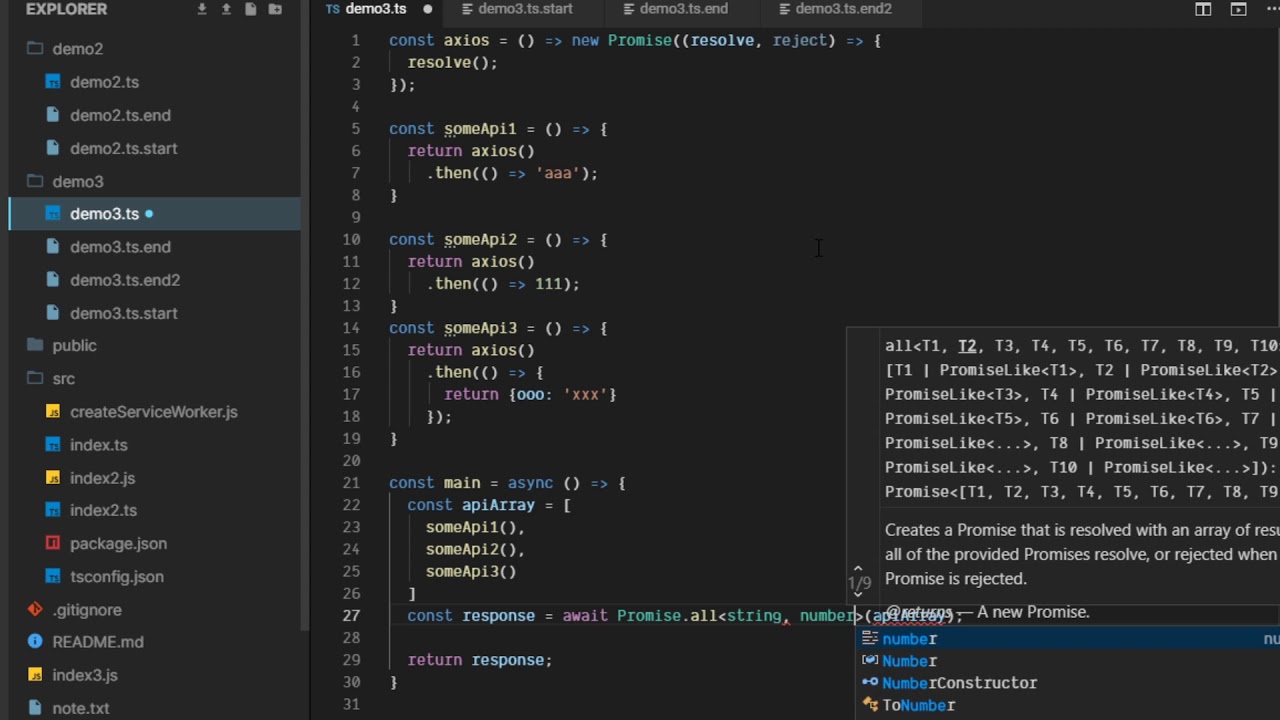Click the keyword icon of the 'number' suggestion

point(870,639)
